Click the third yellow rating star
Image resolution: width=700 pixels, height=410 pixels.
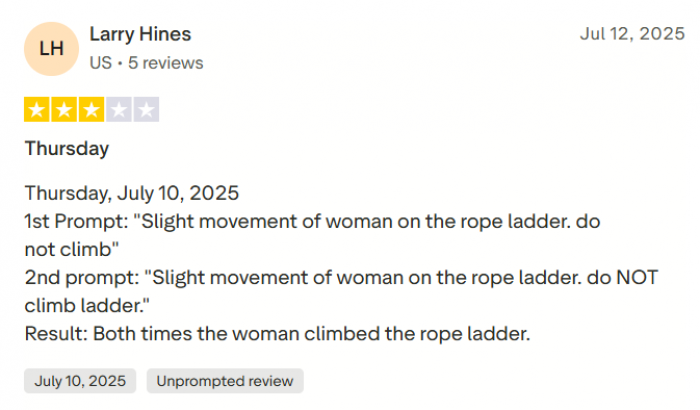91,110
